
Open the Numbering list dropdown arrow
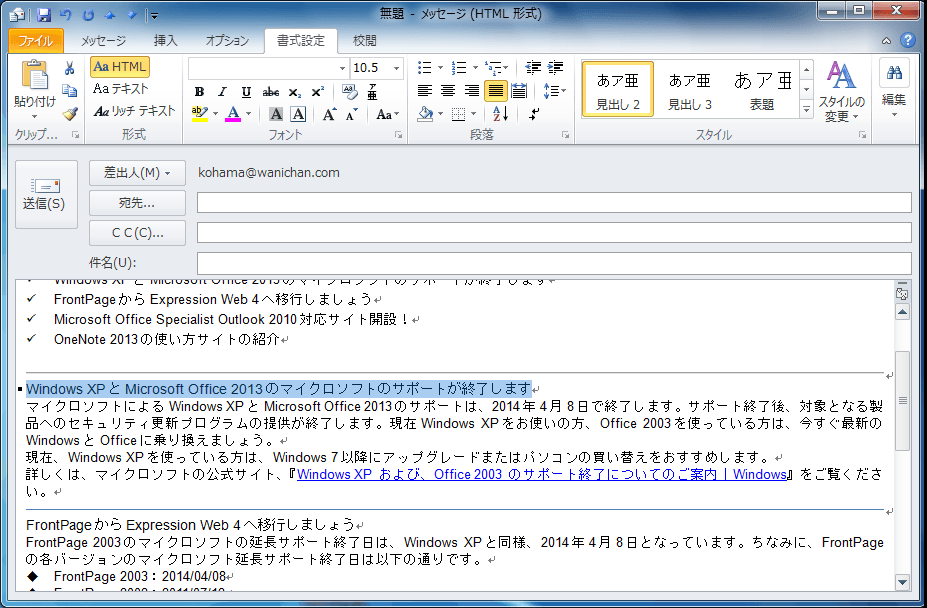pyautogui.click(x=475, y=68)
